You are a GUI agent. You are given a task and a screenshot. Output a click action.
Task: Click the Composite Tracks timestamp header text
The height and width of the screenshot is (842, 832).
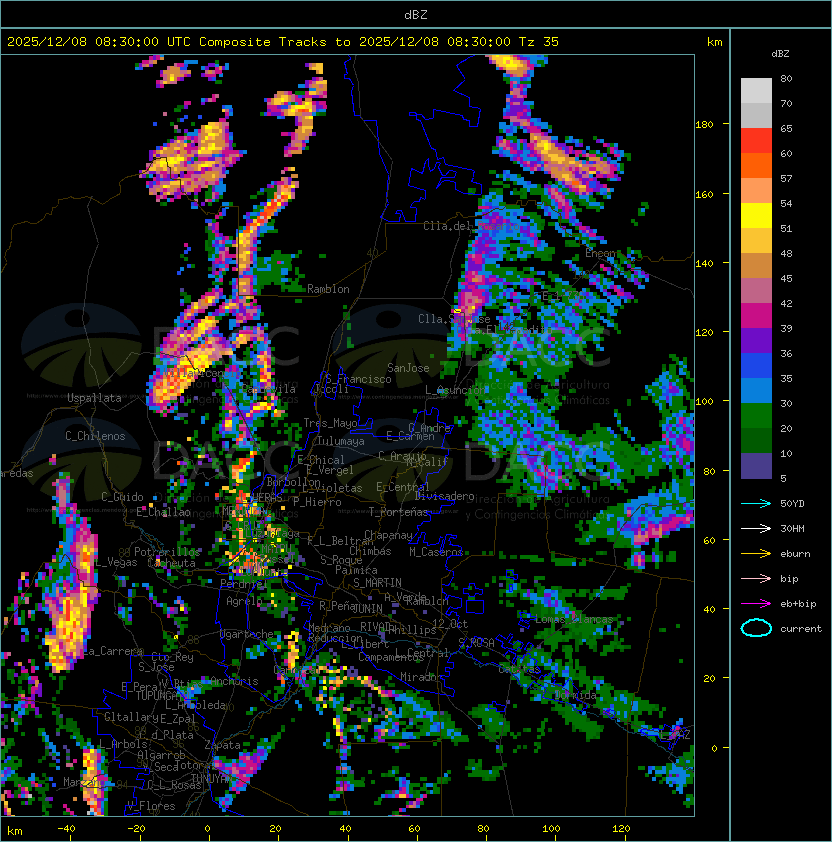283,41
